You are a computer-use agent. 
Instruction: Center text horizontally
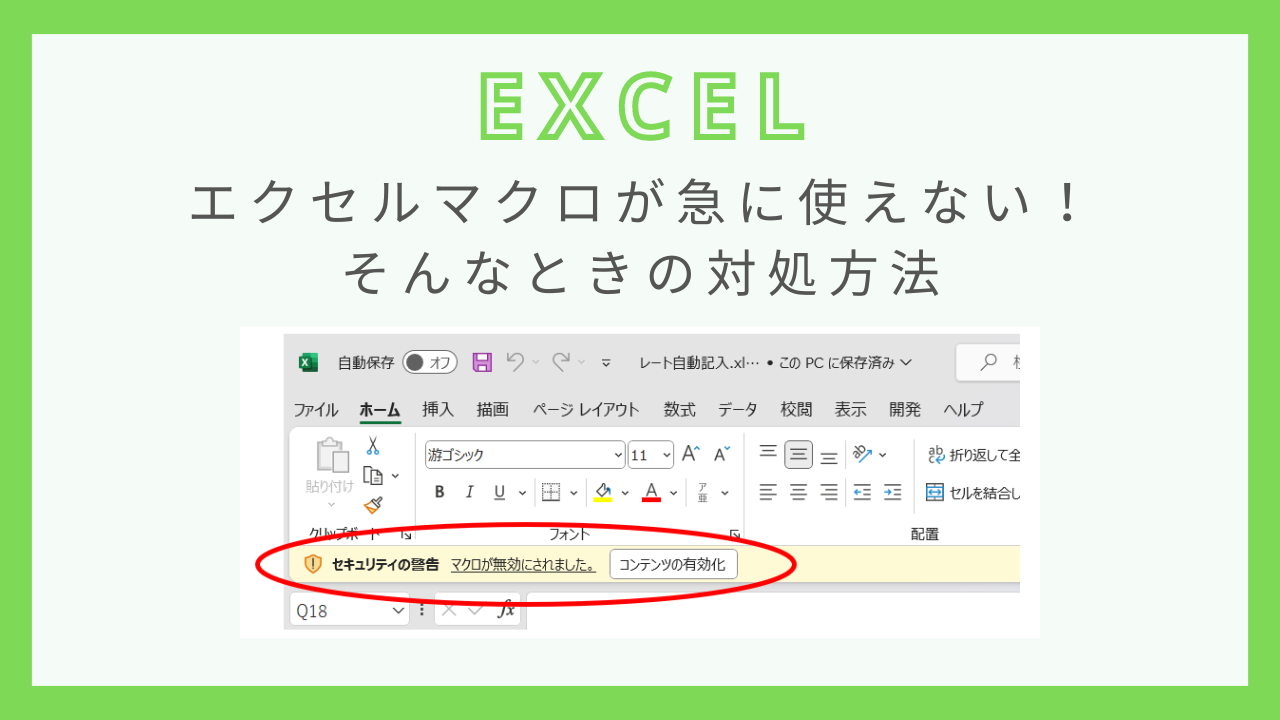[x=798, y=492]
